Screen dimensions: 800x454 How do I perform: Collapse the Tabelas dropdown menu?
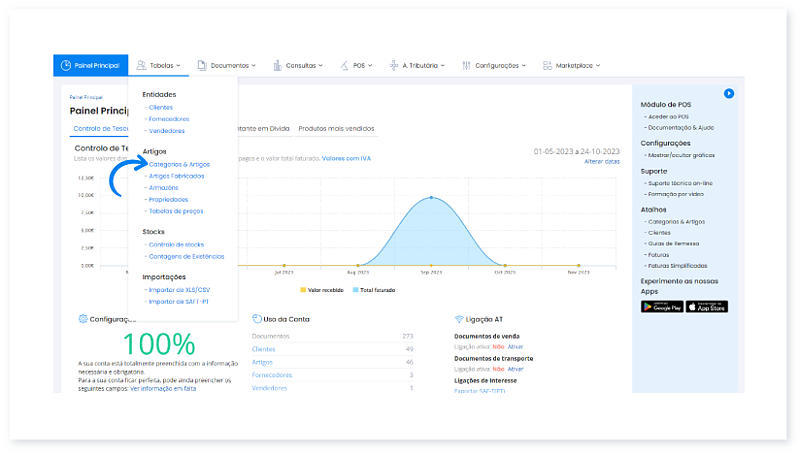[160, 65]
